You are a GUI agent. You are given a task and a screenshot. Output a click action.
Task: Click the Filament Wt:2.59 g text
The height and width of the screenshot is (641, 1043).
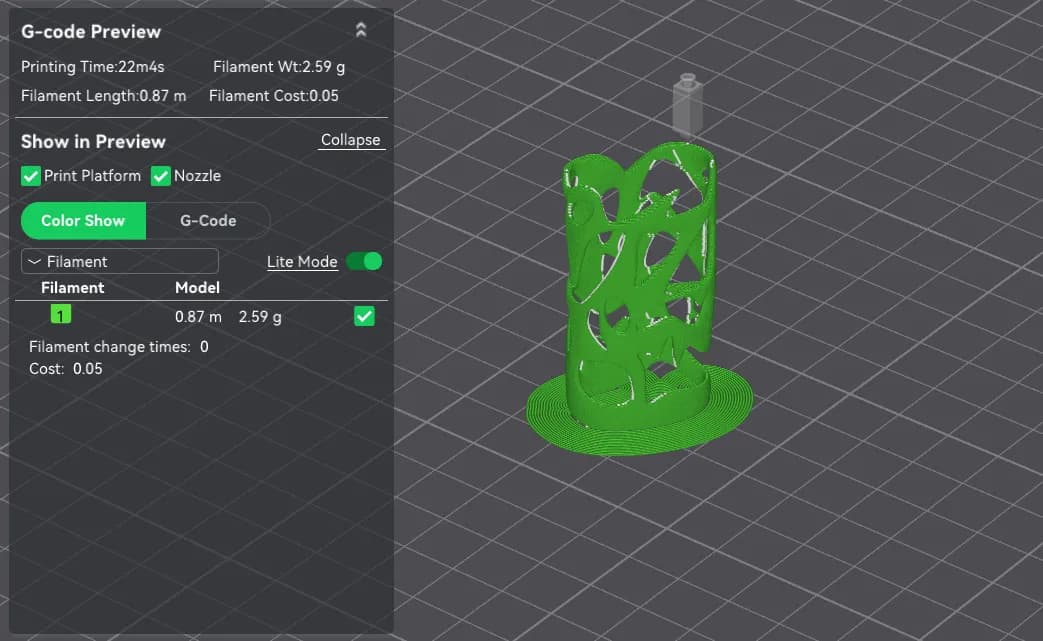tap(279, 66)
